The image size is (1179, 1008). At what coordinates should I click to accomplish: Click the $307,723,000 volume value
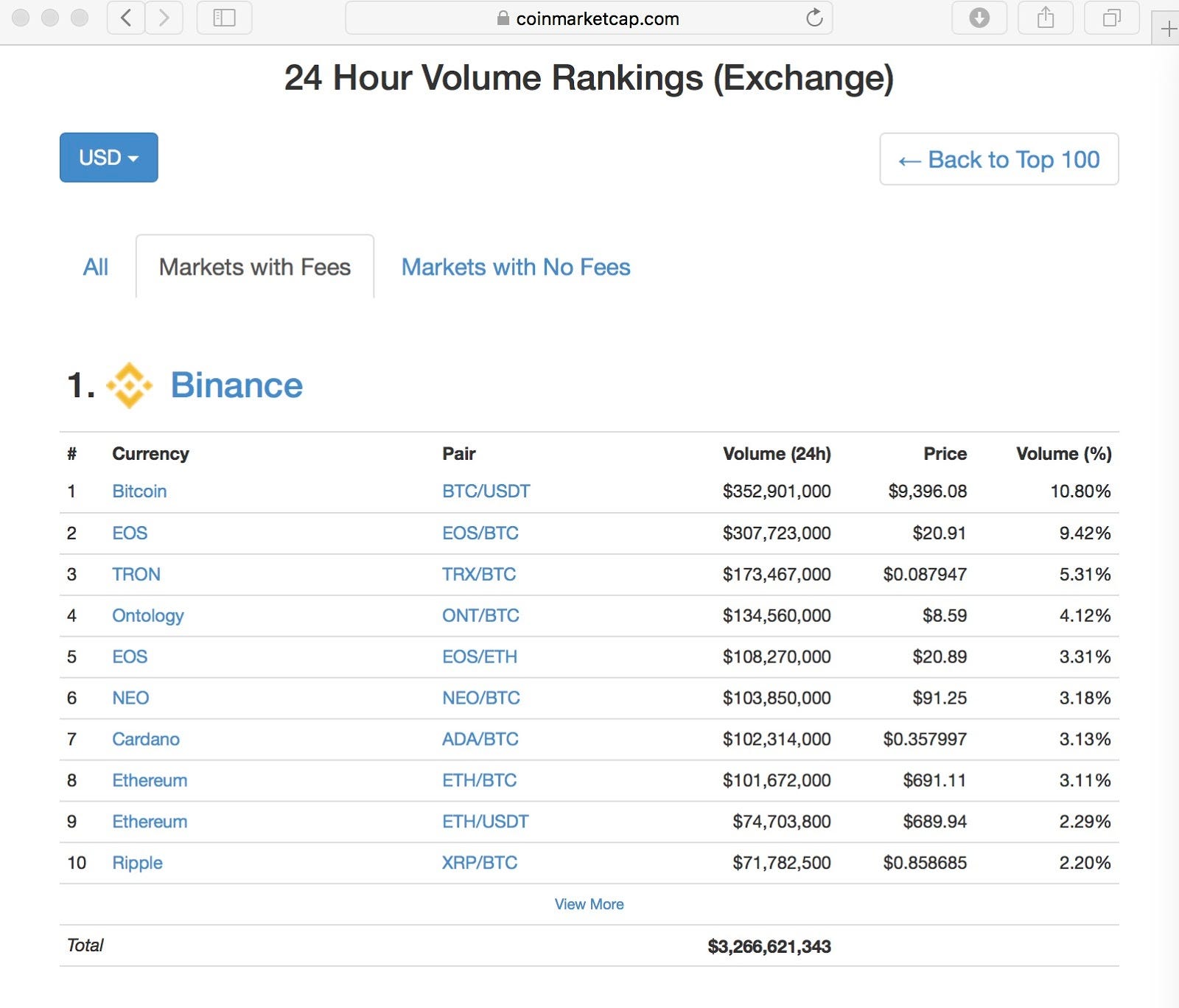click(x=777, y=533)
